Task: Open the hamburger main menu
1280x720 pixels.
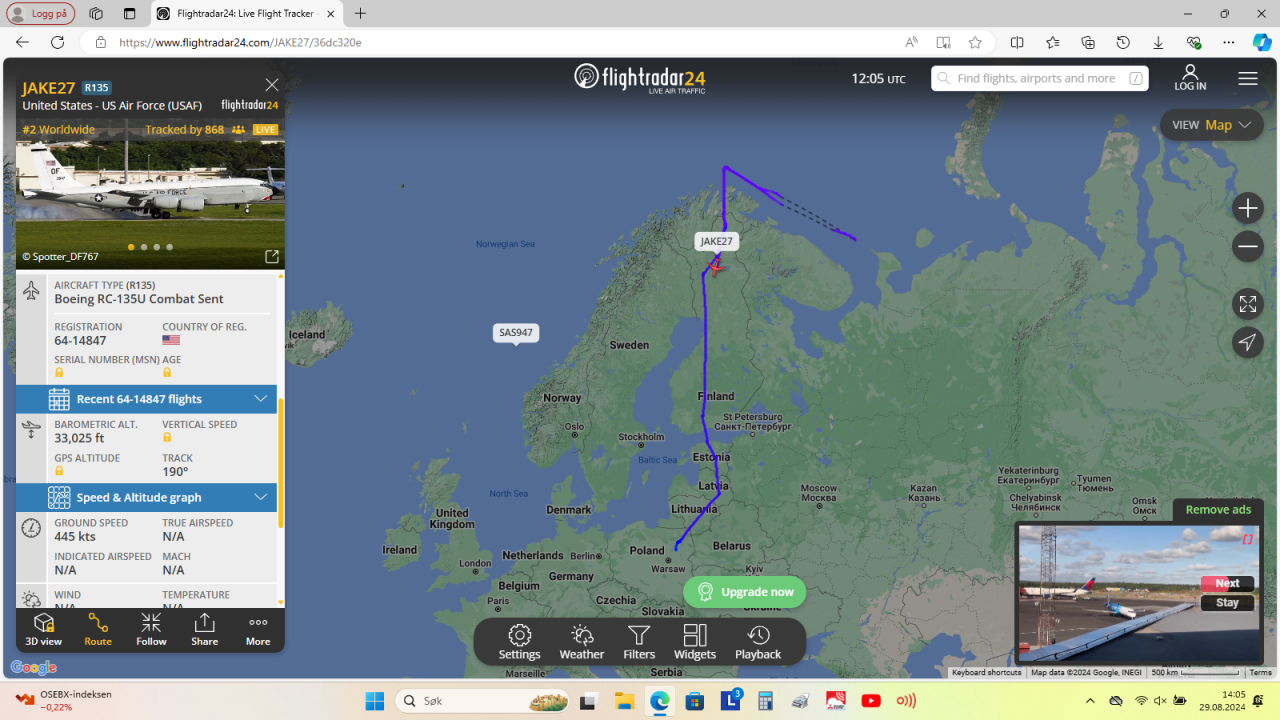Action: [1247, 78]
